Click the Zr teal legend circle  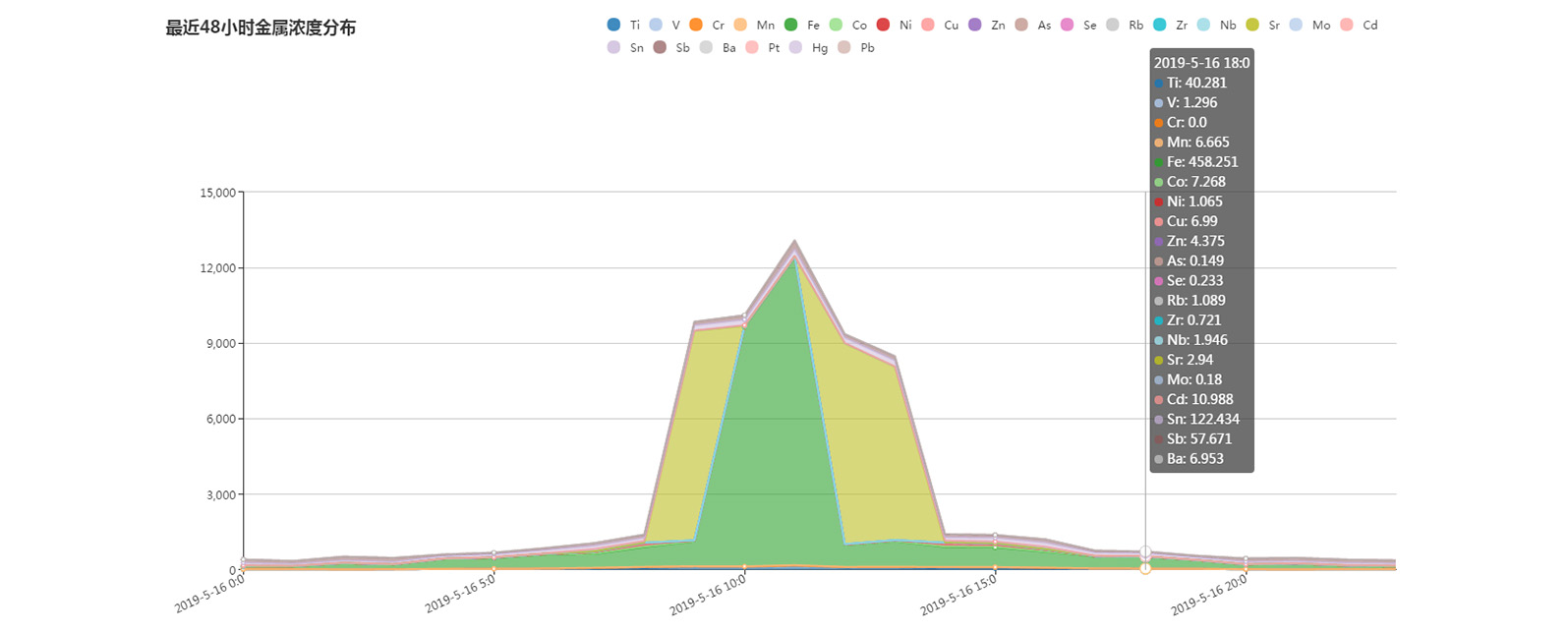[x=1160, y=25]
